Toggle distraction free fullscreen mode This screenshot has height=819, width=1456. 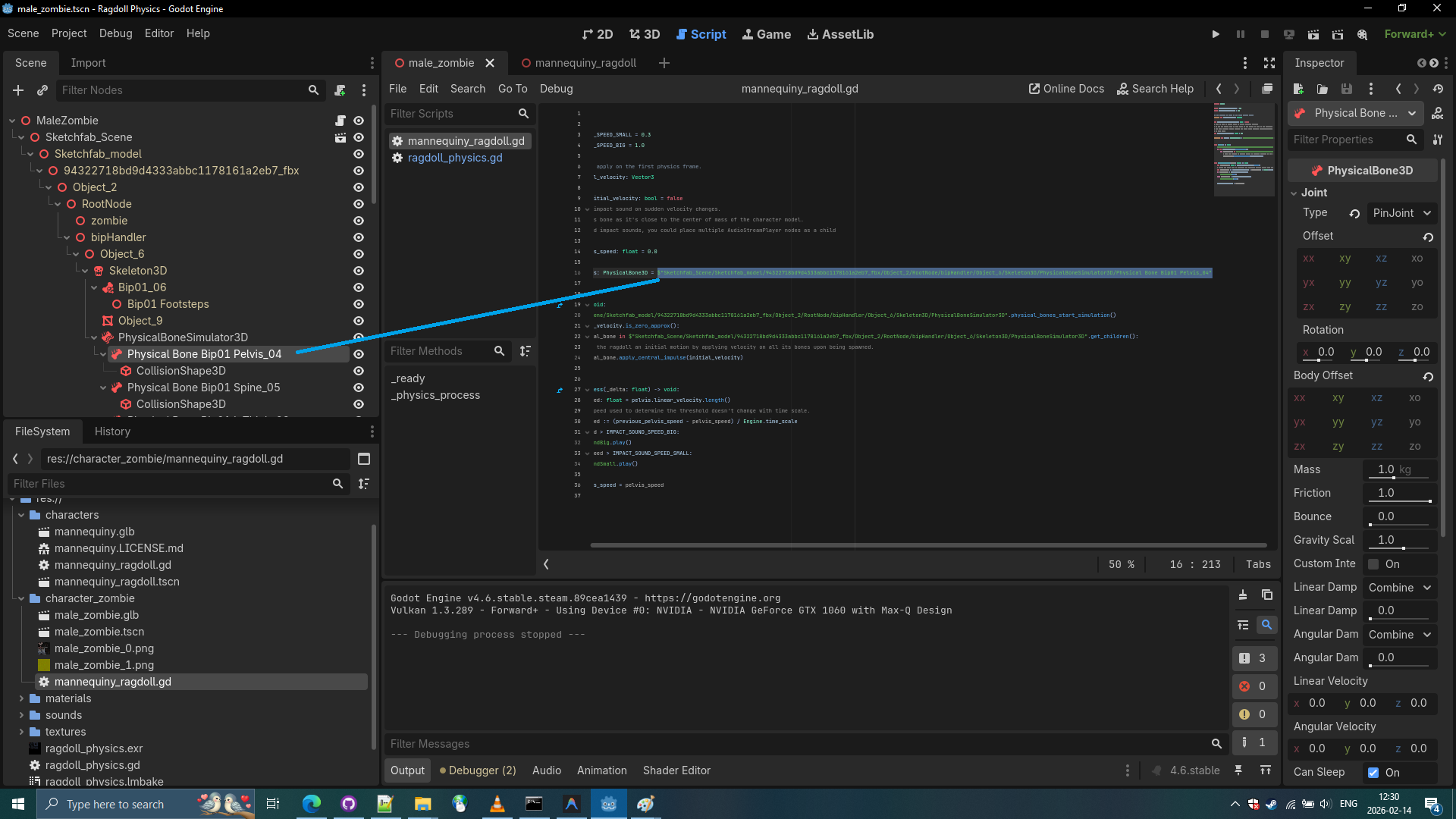(1269, 63)
